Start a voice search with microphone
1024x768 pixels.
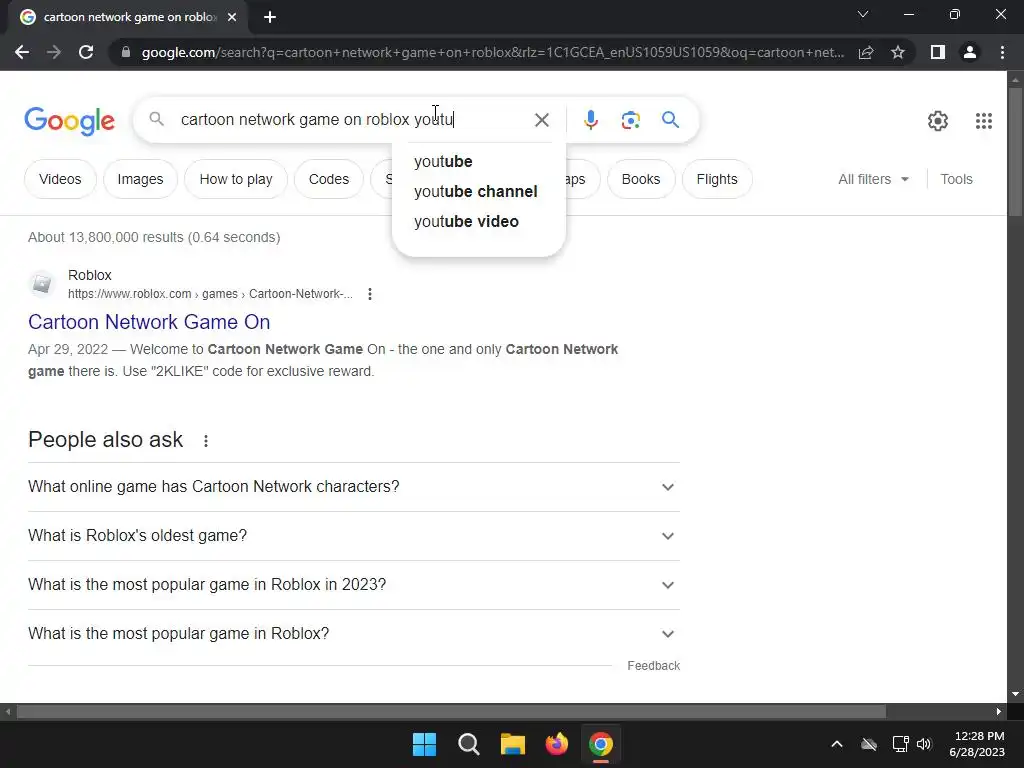click(x=590, y=120)
